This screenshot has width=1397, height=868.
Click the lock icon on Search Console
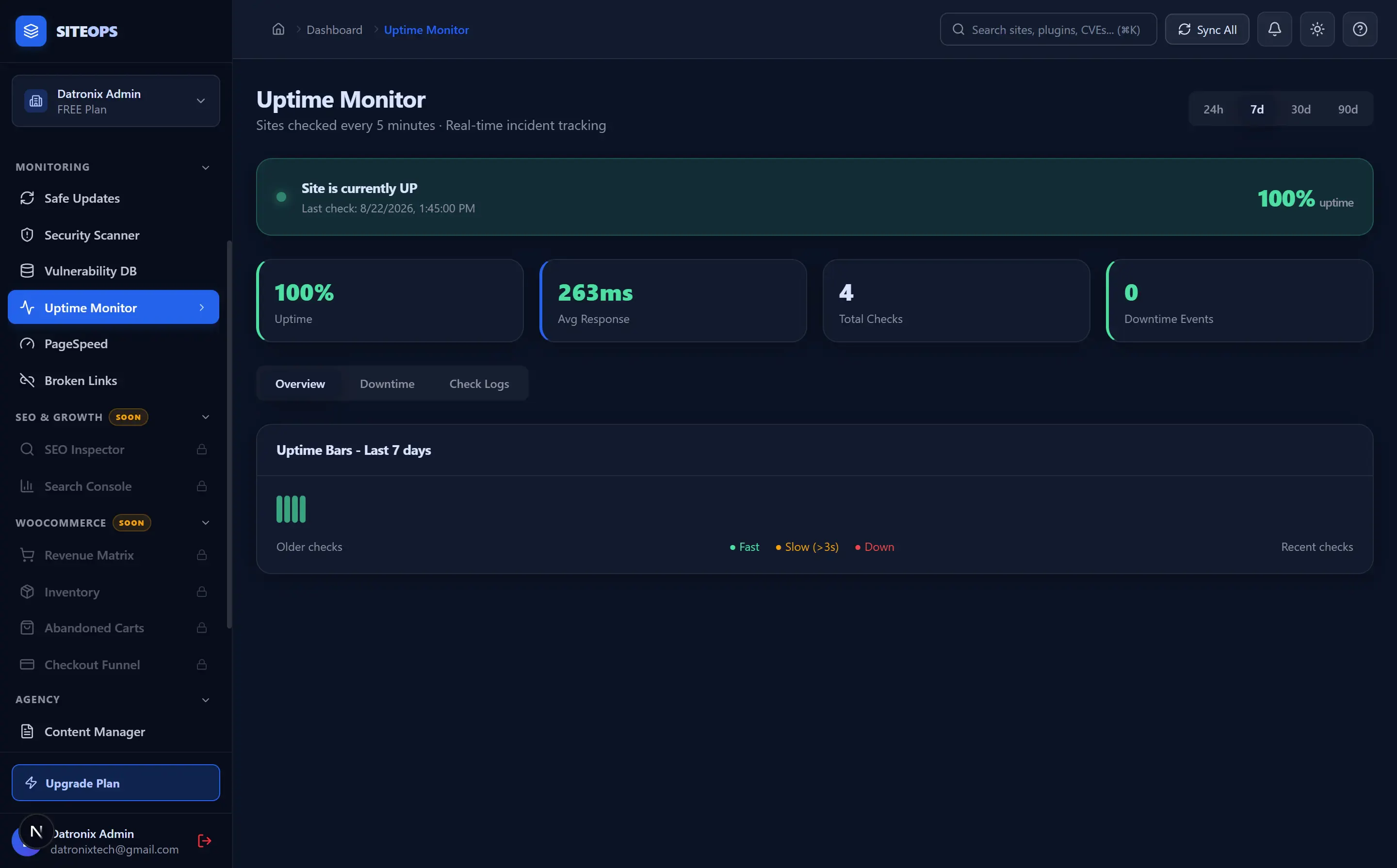201,486
